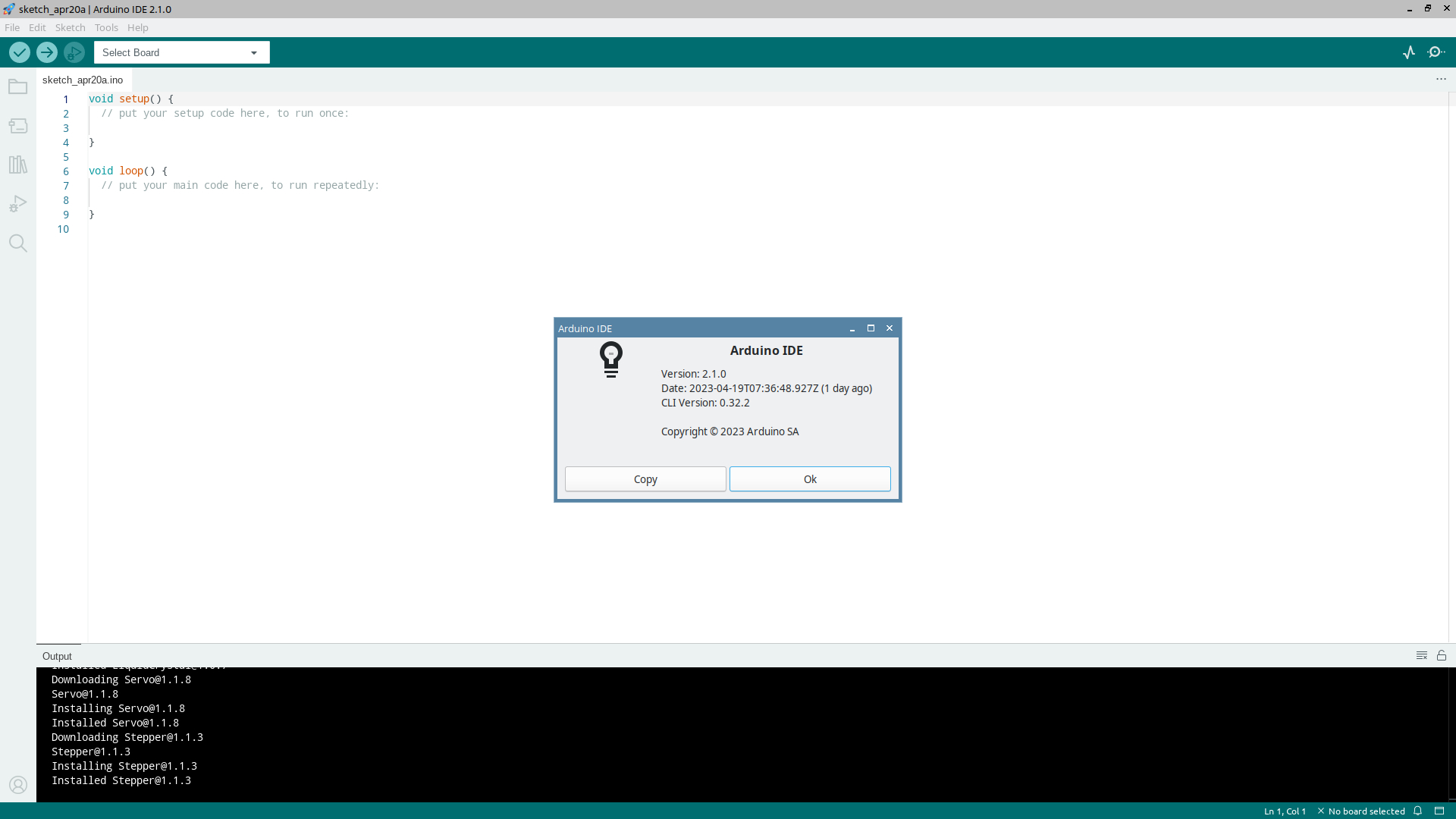Click the setup comment on line 2
Screen dimensions: 1456x819
225,113
